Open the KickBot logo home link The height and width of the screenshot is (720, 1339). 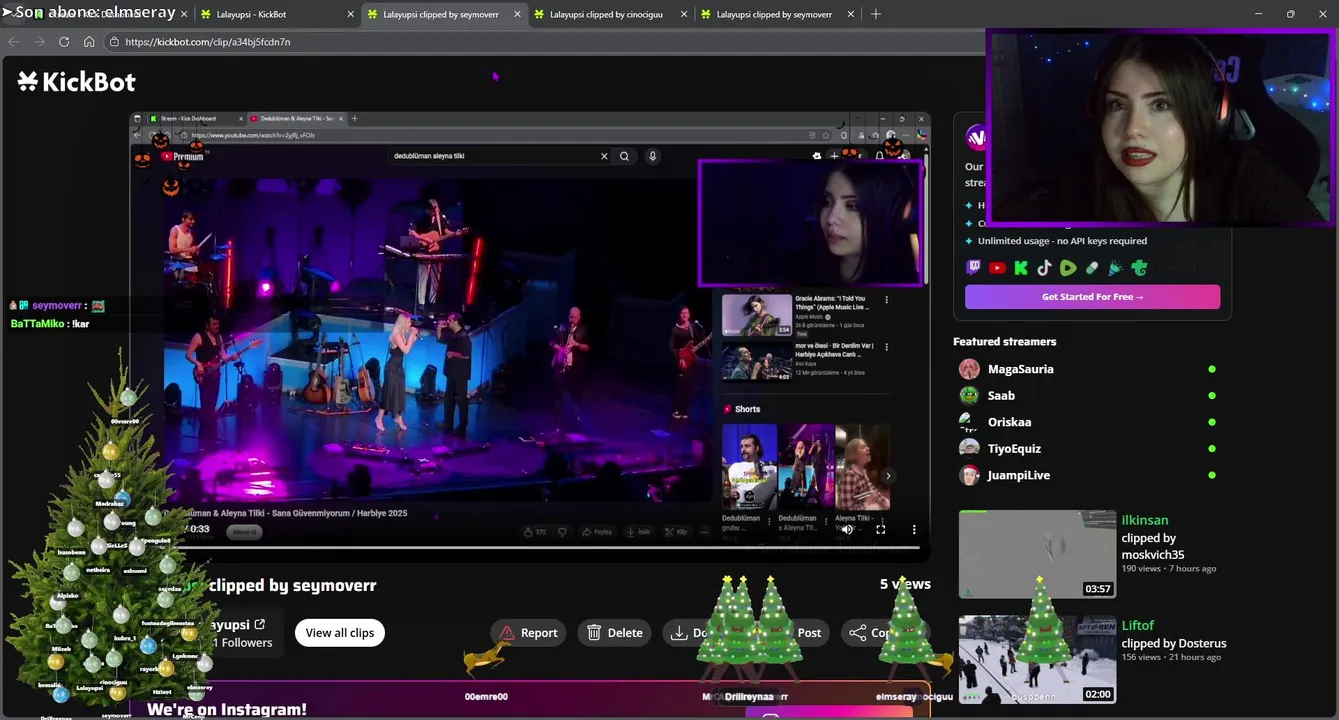[x=76, y=82]
